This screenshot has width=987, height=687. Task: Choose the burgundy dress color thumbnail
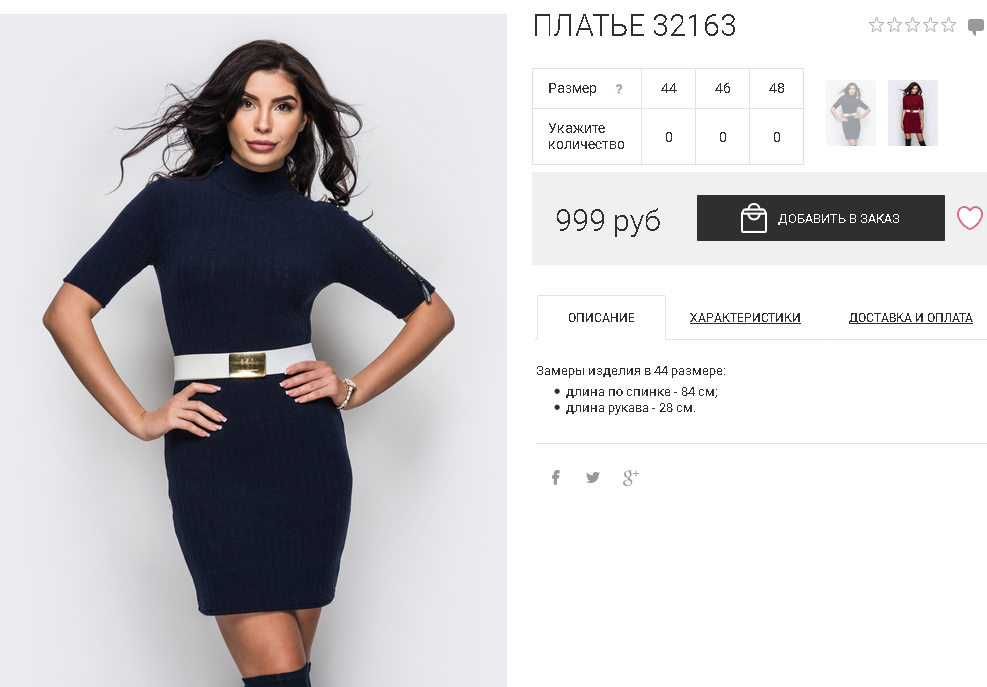(913, 113)
